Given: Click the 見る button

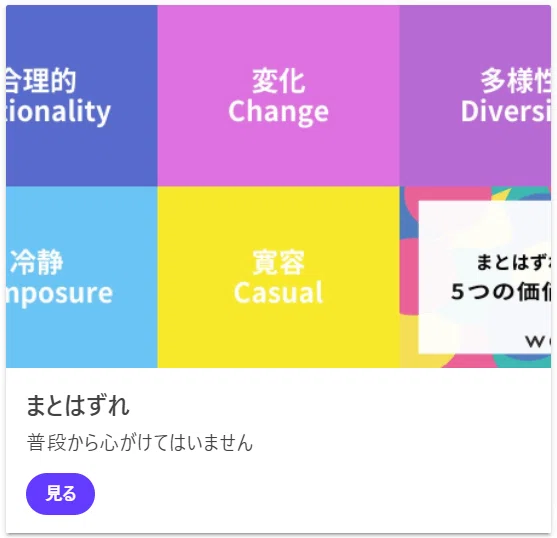Looking at the screenshot, I should tap(60, 494).
